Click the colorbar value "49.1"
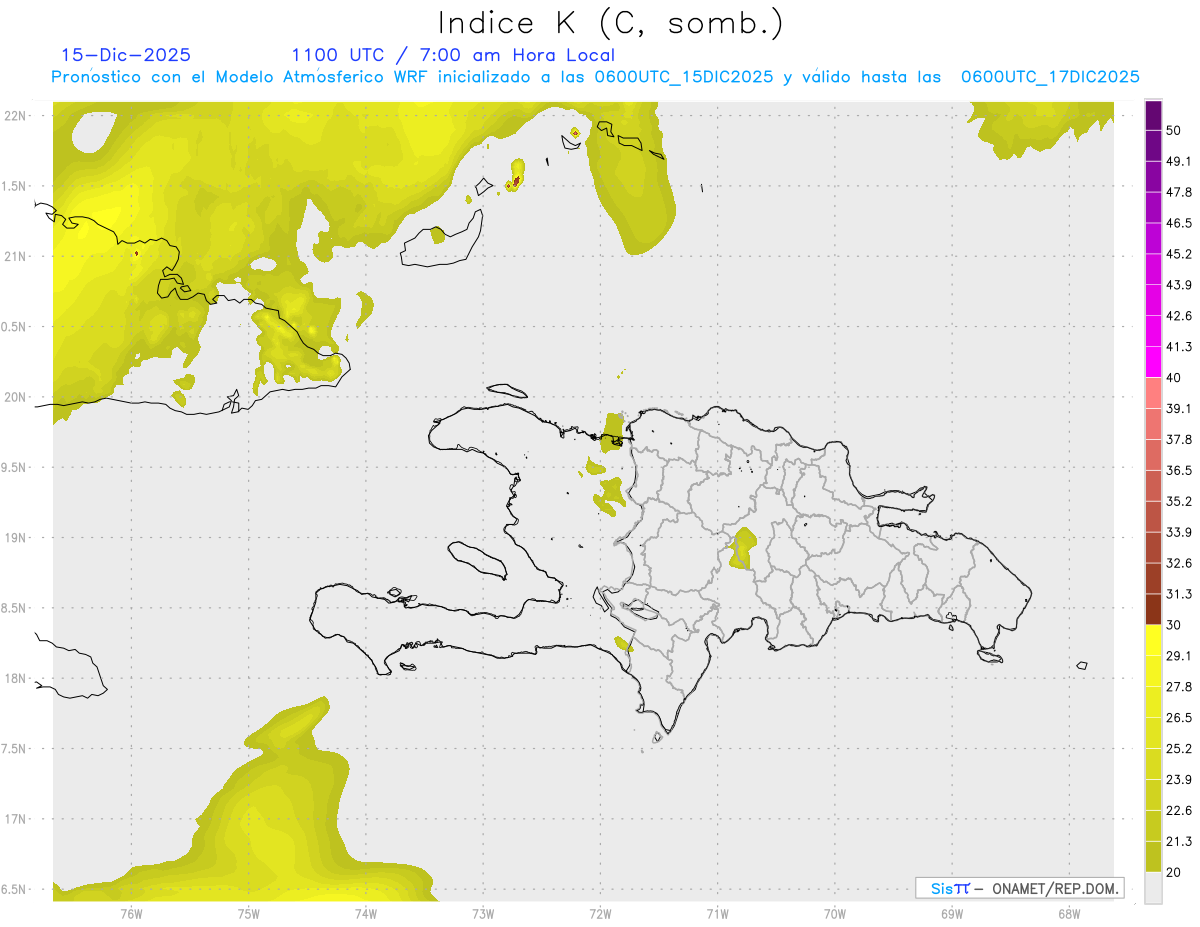 tap(1179, 161)
